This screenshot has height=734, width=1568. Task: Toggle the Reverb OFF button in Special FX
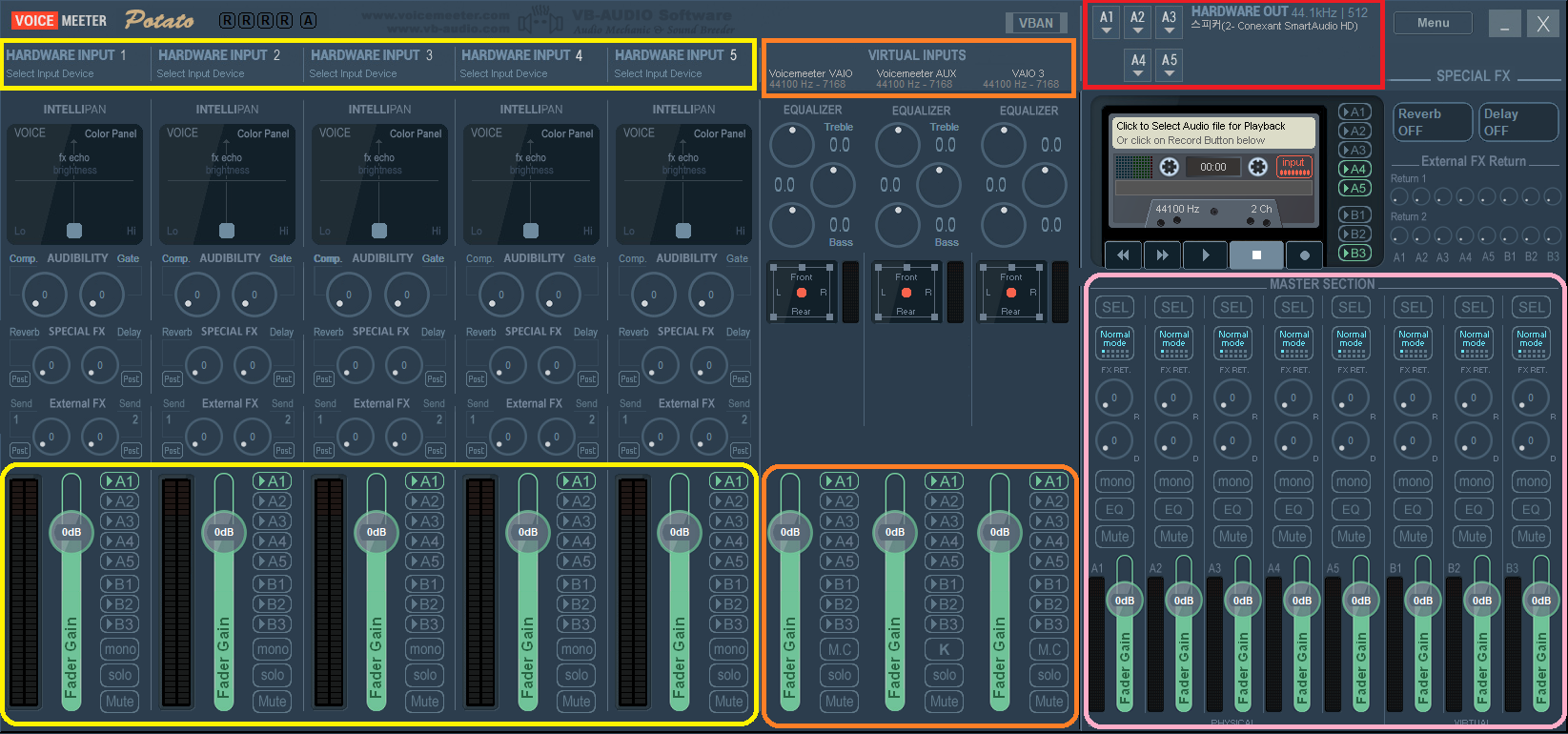tap(1431, 122)
